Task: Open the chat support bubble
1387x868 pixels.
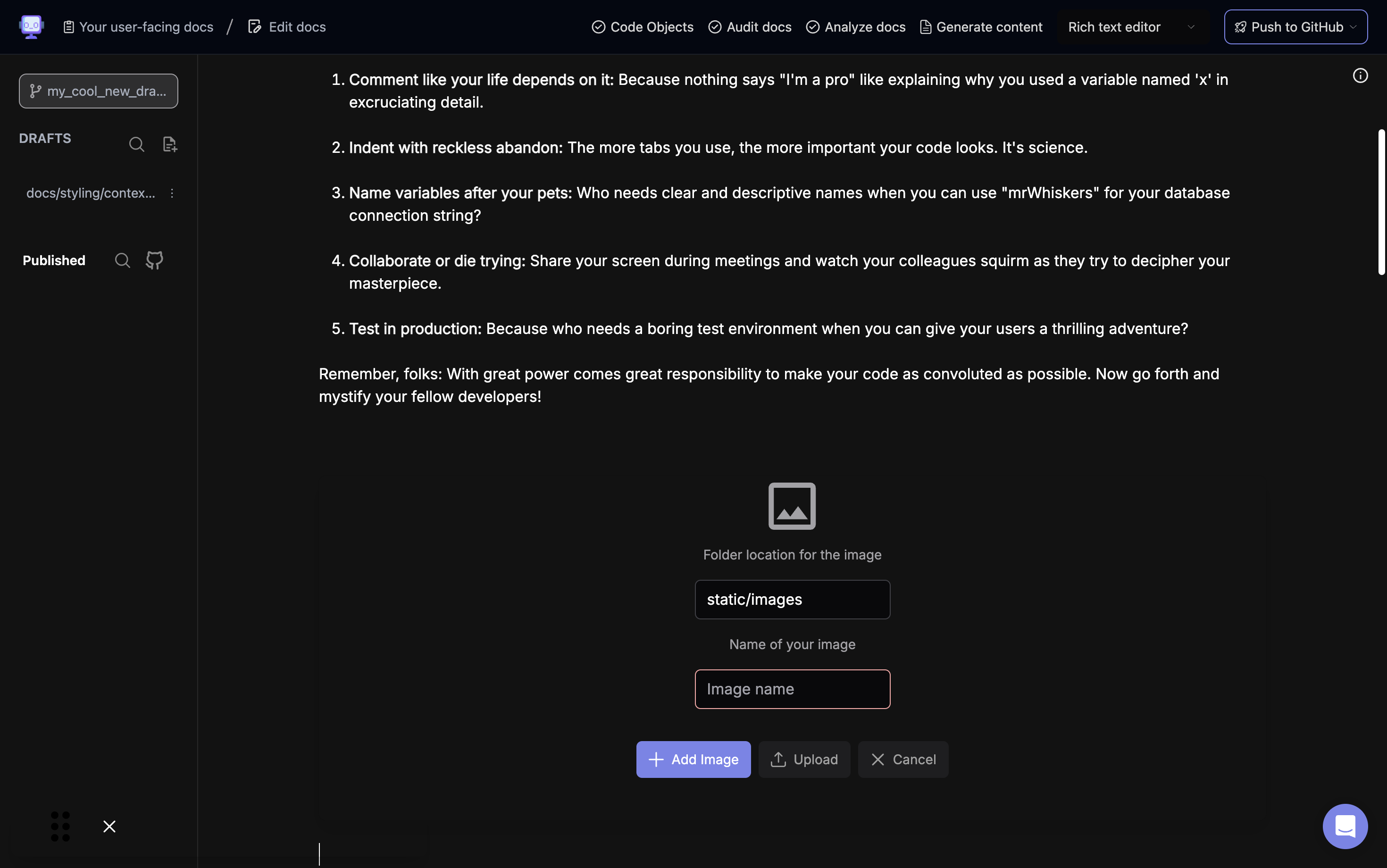Action: [x=1345, y=826]
